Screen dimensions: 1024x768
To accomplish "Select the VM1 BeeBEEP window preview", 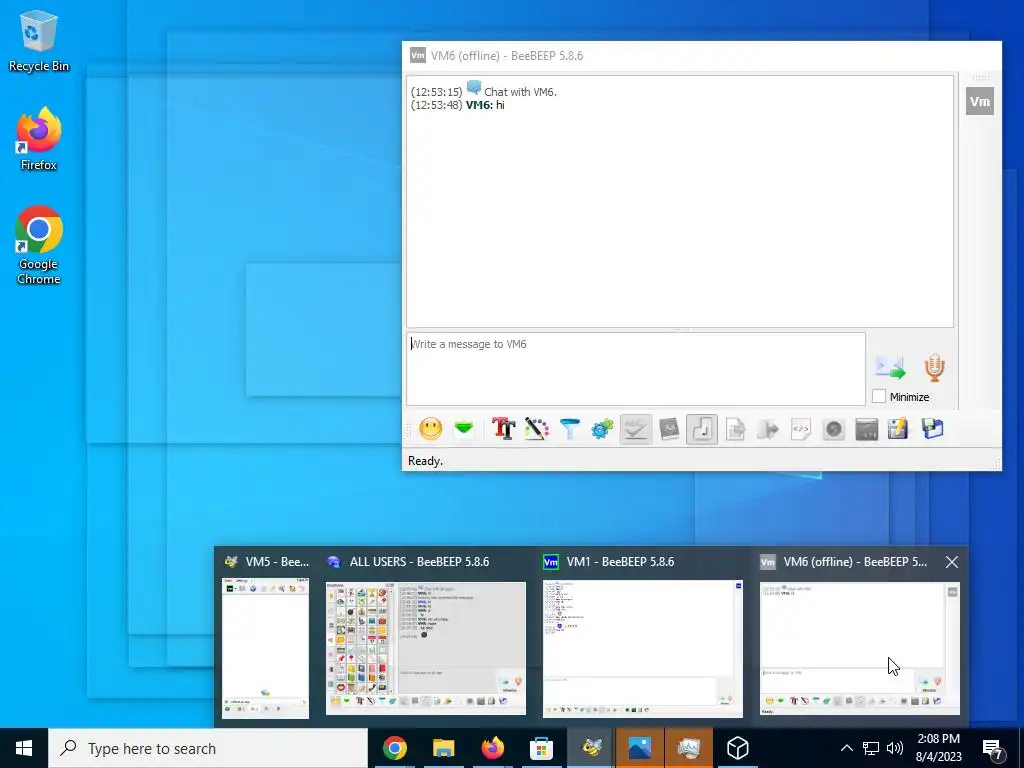I will [x=643, y=639].
